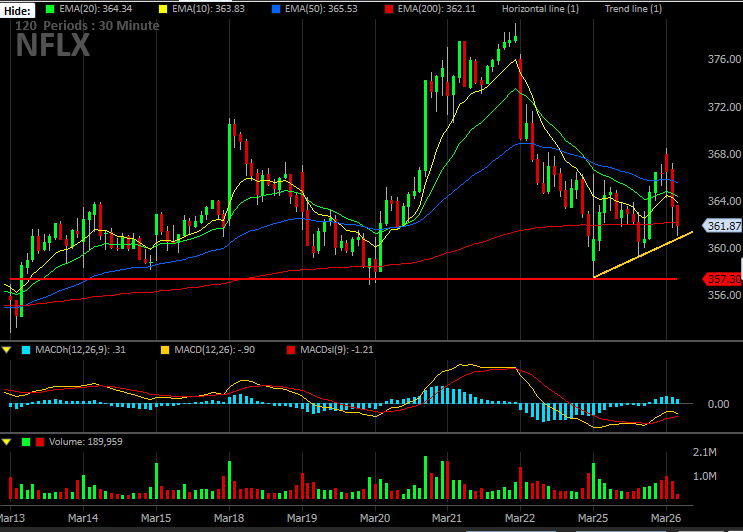Click the Mar21 date axis label

[x=447, y=518]
